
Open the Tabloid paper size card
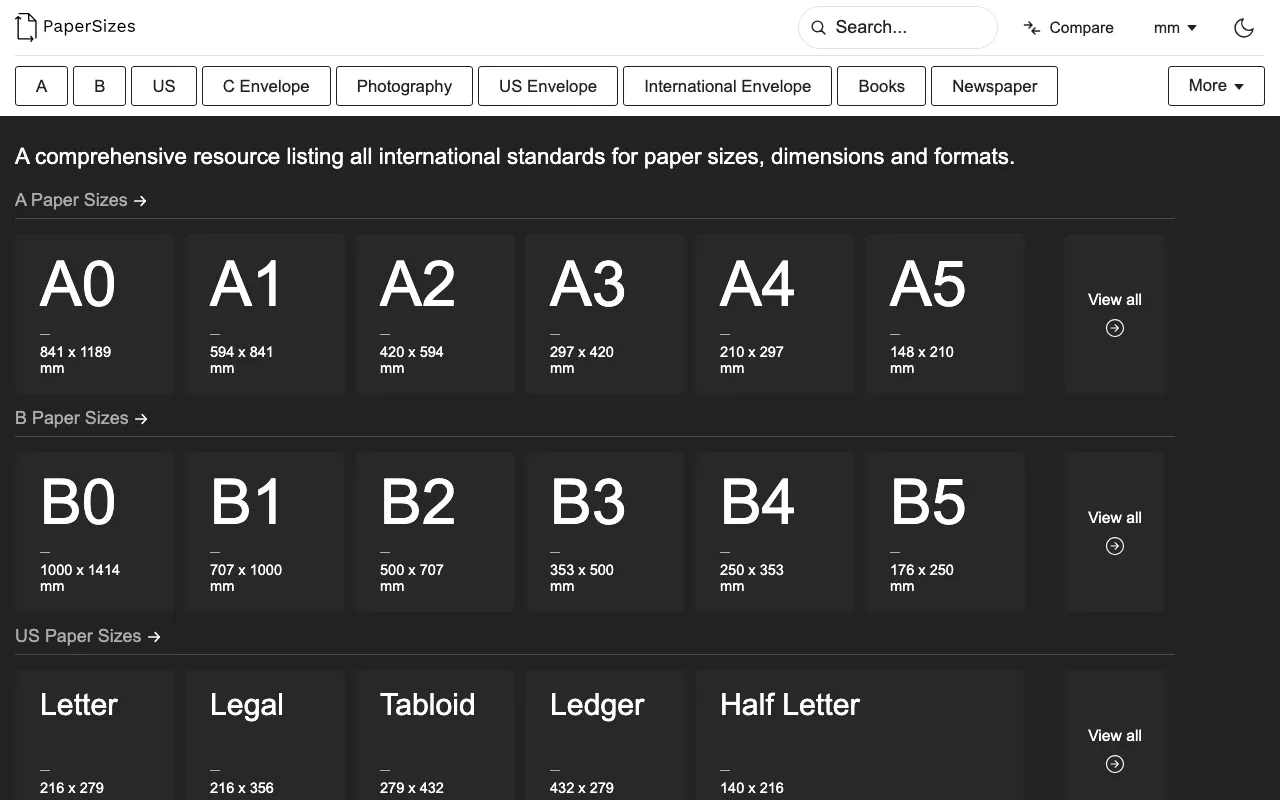tap(435, 735)
